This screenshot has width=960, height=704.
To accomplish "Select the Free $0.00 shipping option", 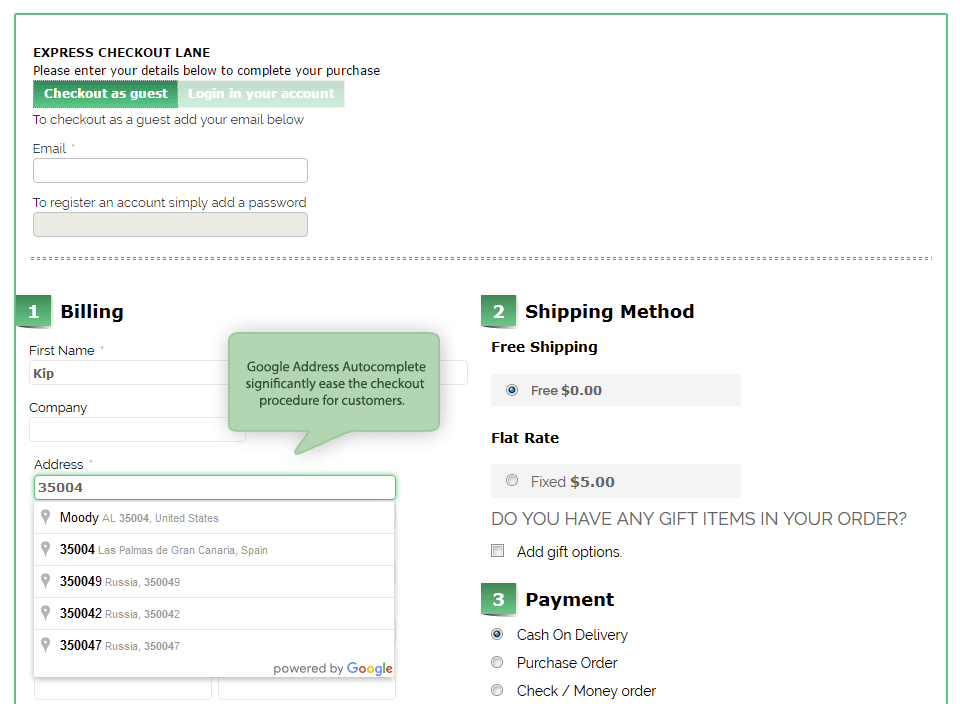I will point(512,390).
